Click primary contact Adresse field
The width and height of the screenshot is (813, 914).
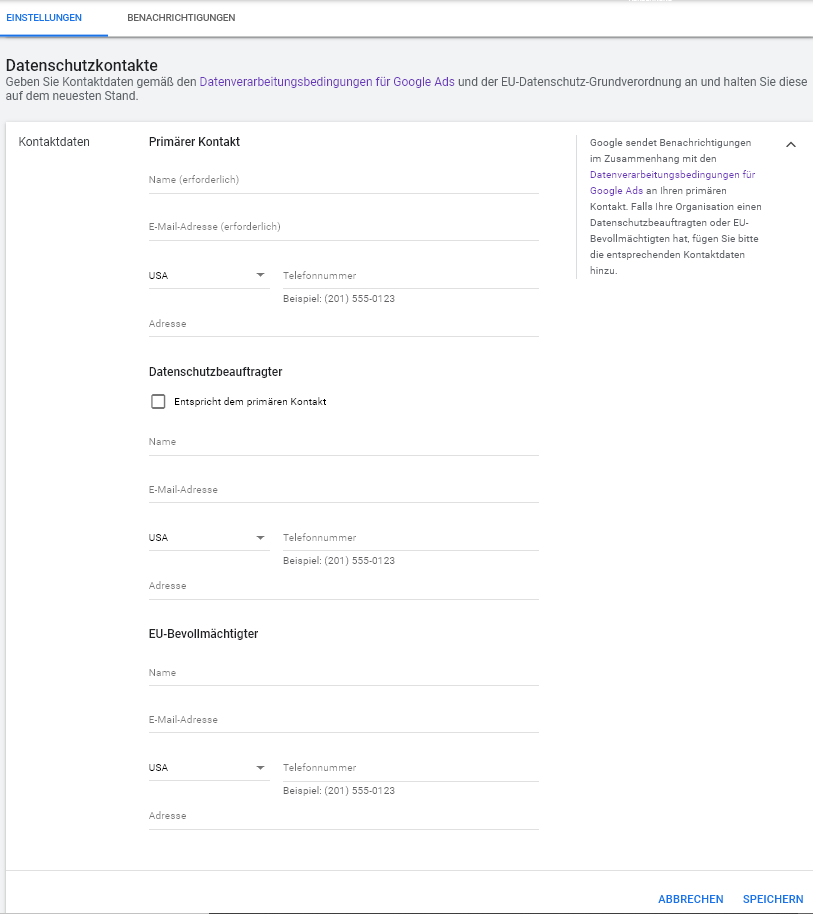tap(344, 324)
